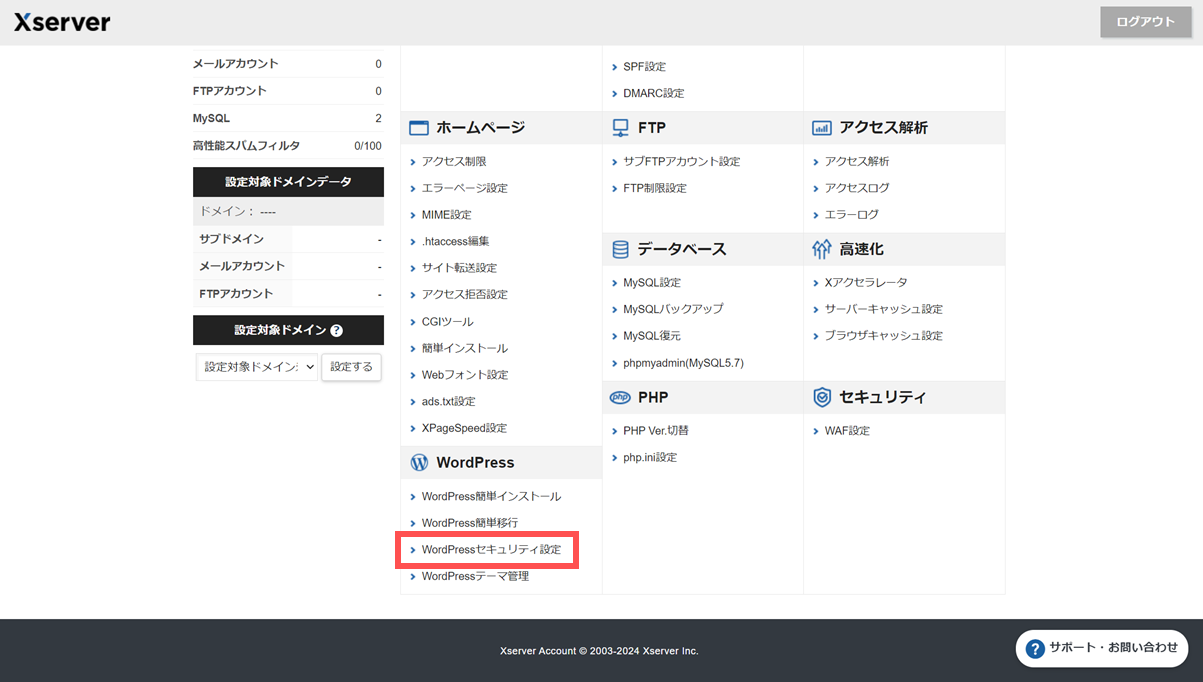This screenshot has width=1203, height=682.
Task: Open WordPressテーマ管理 link
Action: 475,577
